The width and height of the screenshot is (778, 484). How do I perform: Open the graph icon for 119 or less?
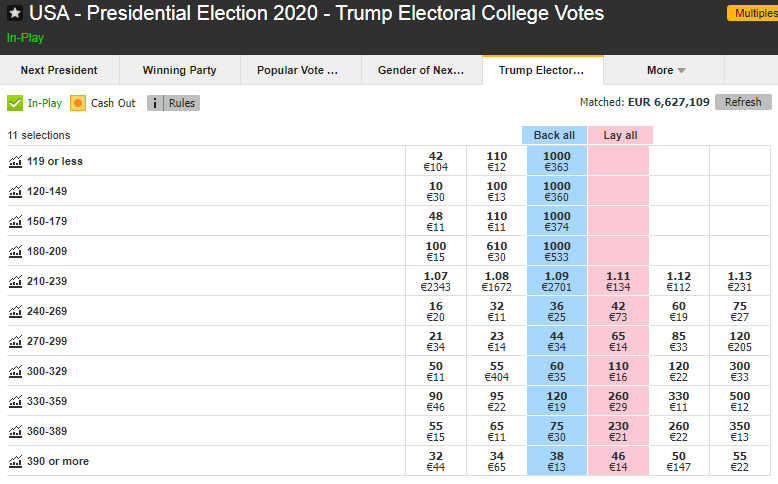15,161
